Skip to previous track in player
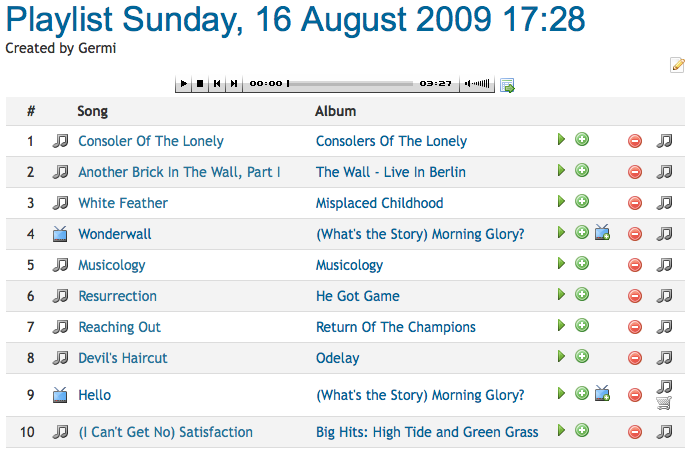 tap(217, 83)
